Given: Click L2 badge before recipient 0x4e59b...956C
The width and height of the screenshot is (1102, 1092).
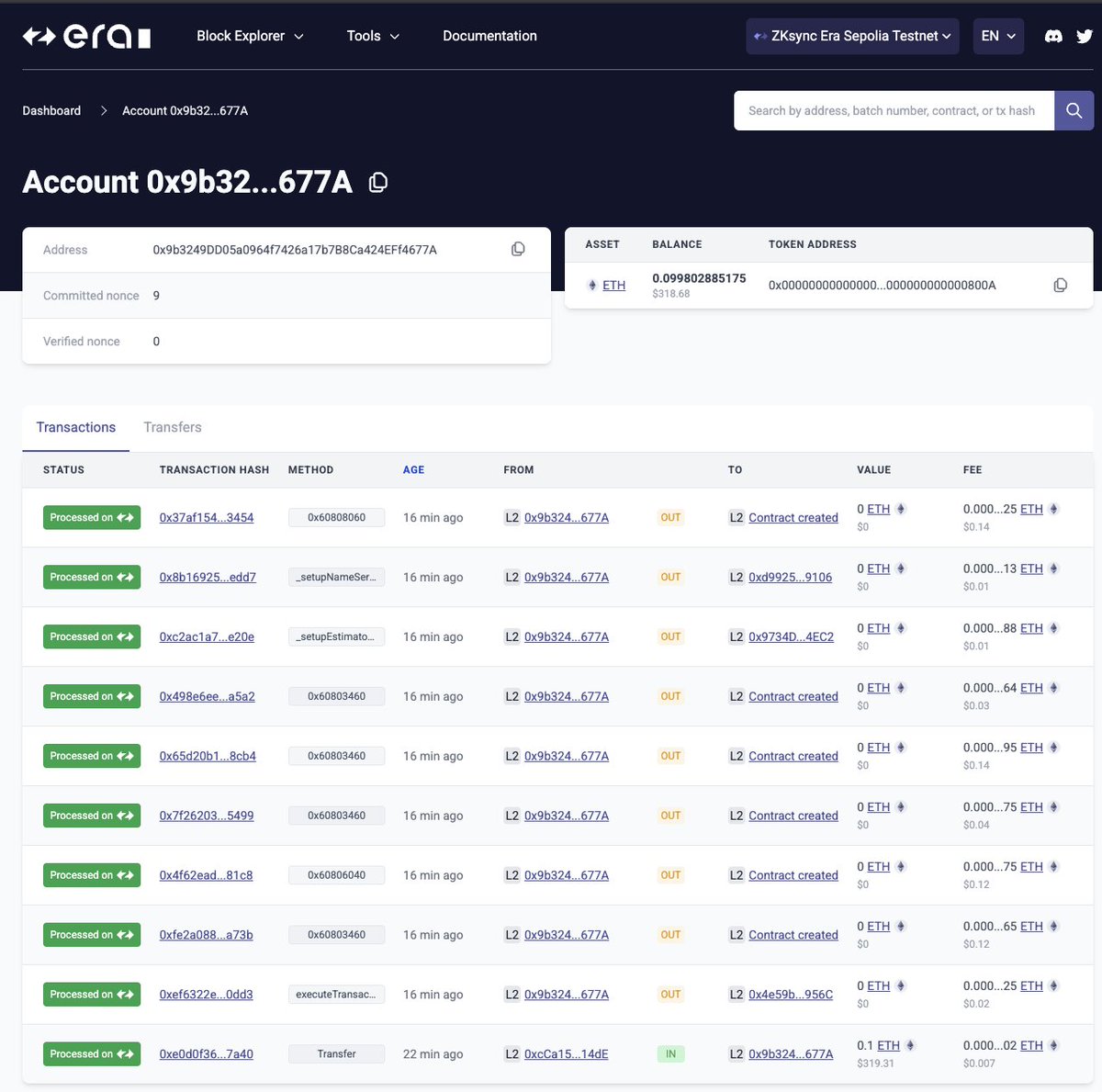Looking at the screenshot, I should click(737, 995).
